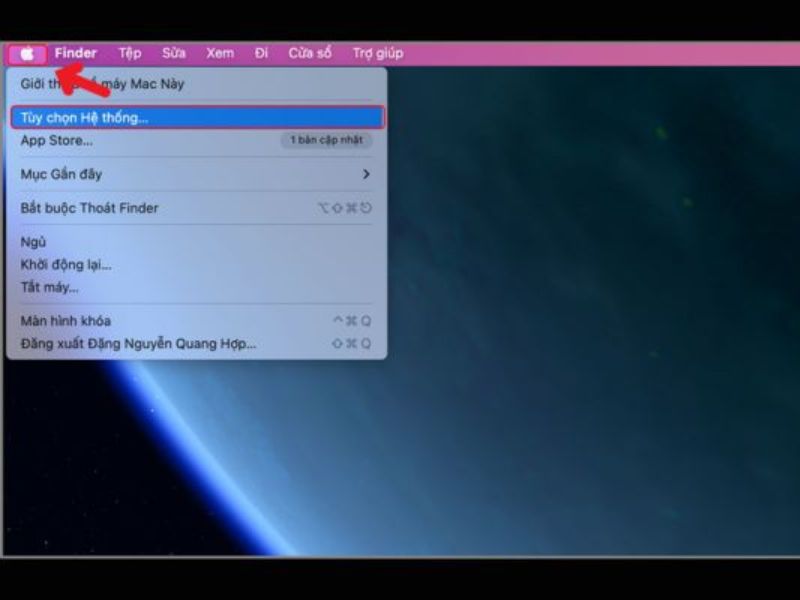Open the Trợ giúp menu

[378, 53]
